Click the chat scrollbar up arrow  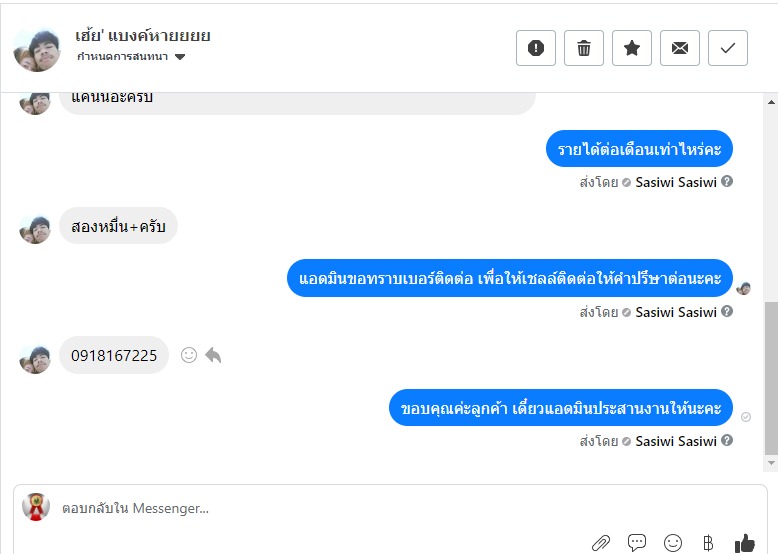pyautogui.click(x=771, y=102)
